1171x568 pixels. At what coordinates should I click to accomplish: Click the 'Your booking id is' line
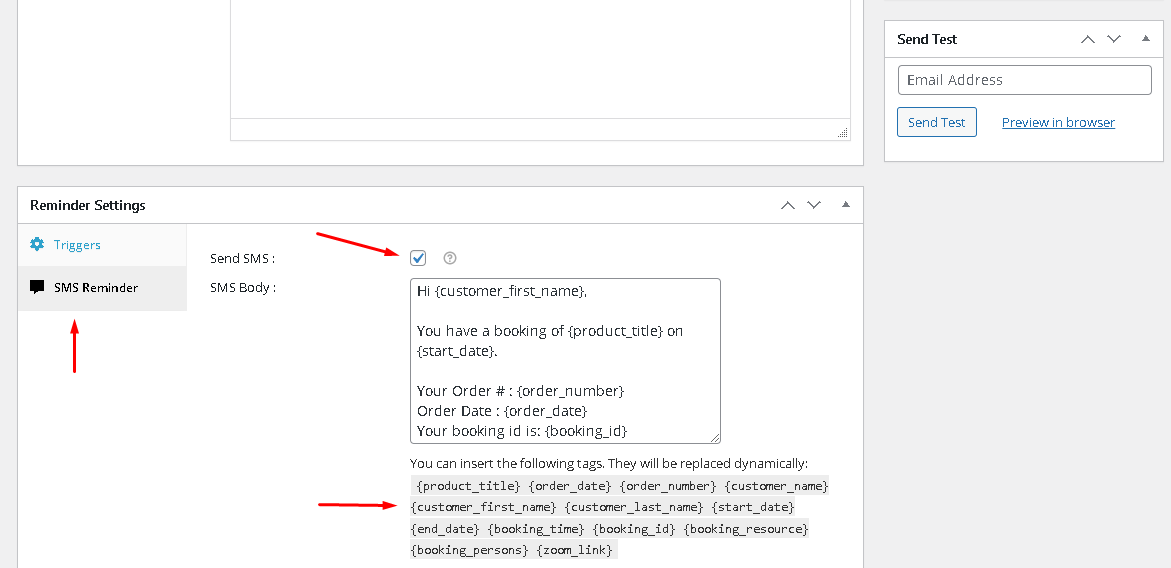522,431
